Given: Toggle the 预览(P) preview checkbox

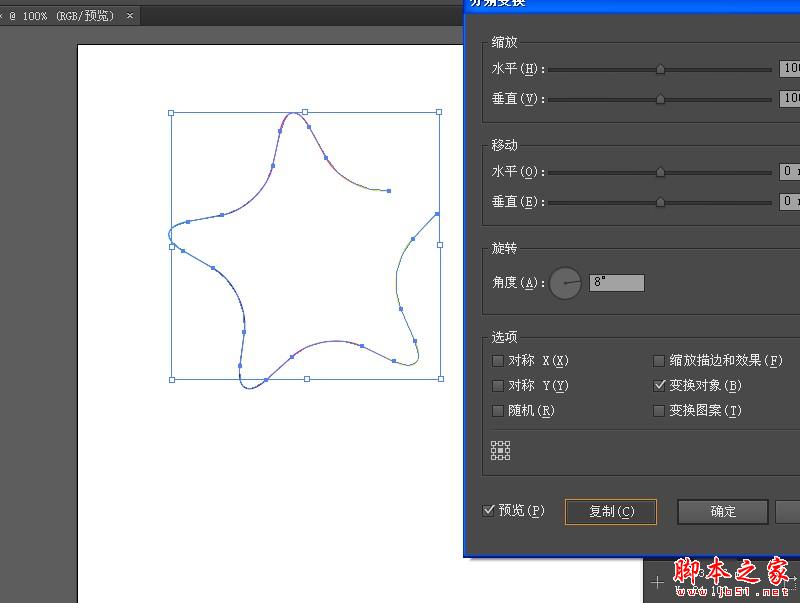Looking at the screenshot, I should tap(488, 510).
